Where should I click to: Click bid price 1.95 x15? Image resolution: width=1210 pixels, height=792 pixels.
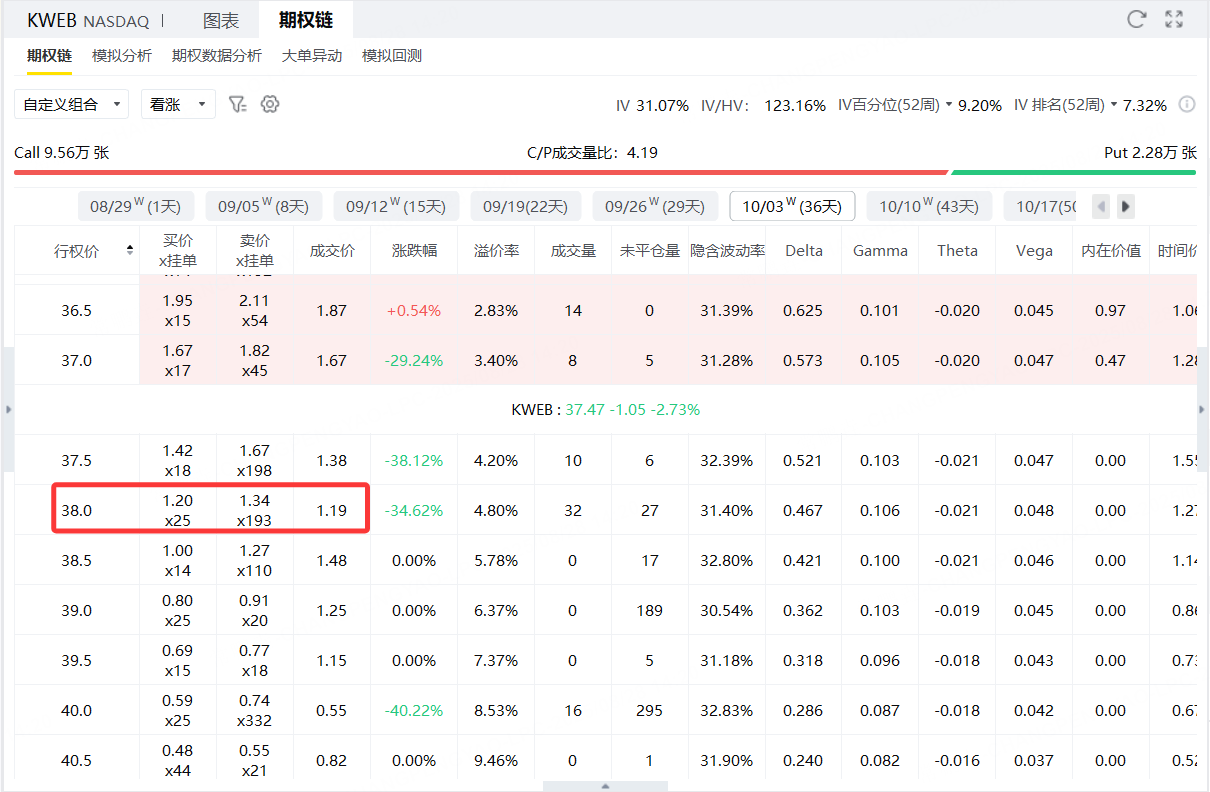(x=177, y=310)
